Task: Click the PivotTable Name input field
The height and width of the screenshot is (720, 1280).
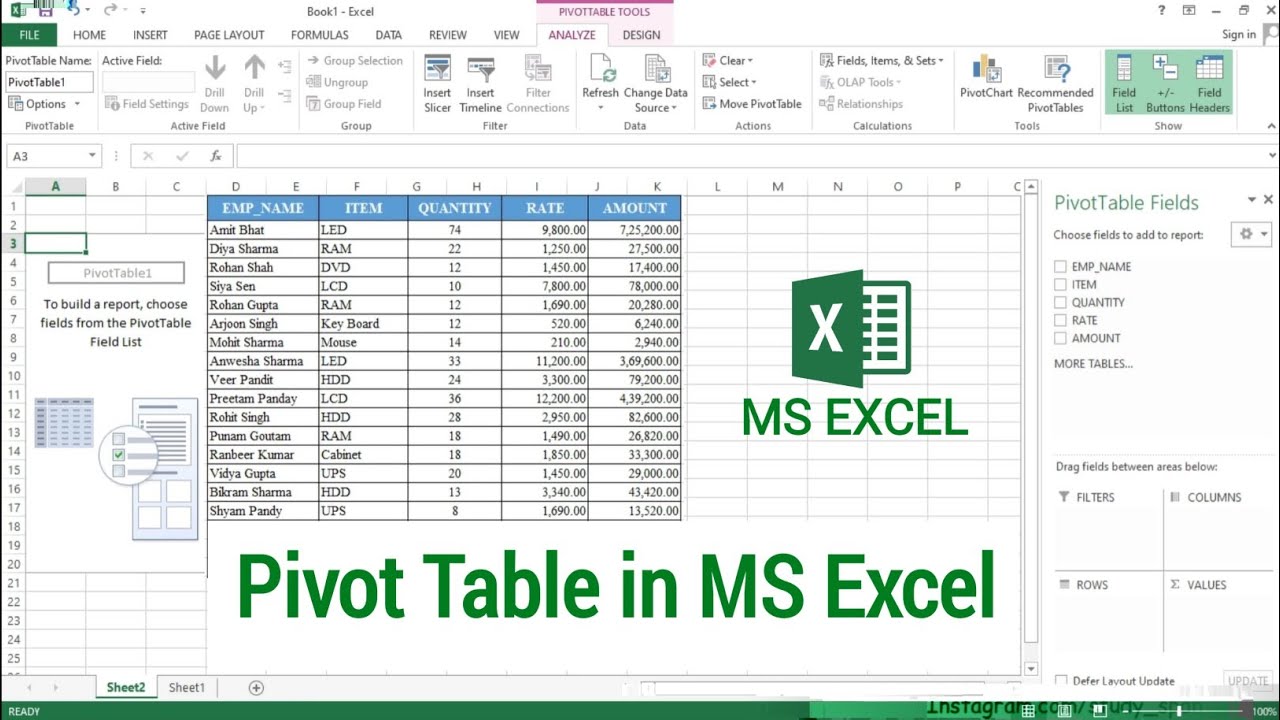Action: click(x=49, y=82)
